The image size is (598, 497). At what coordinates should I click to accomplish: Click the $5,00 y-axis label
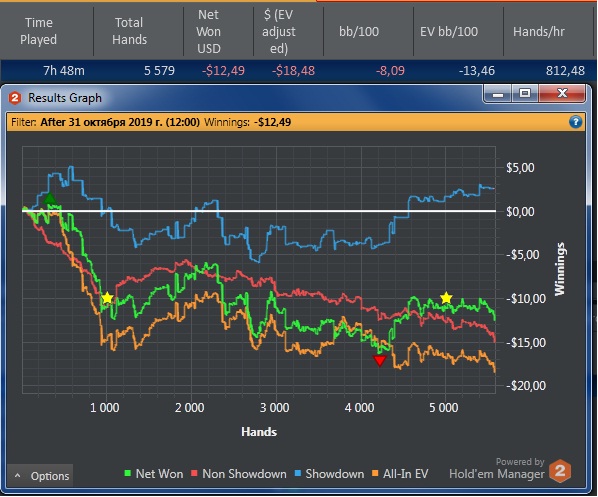520,167
